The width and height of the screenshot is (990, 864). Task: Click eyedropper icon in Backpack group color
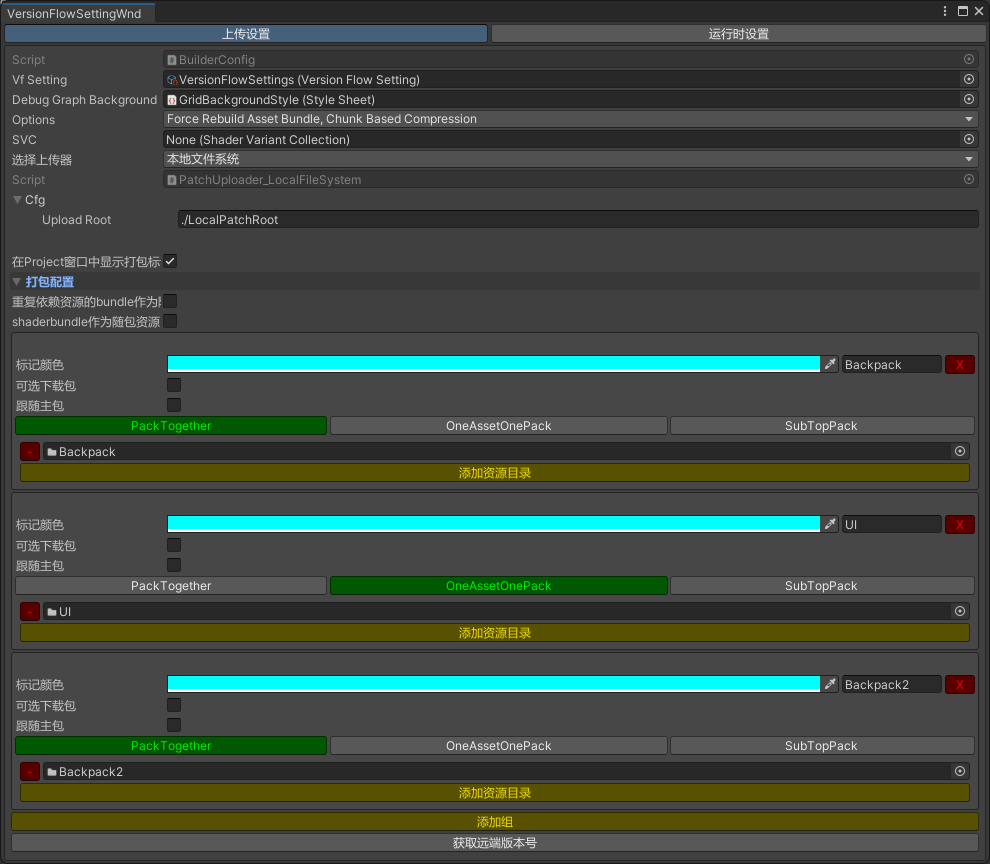point(830,365)
